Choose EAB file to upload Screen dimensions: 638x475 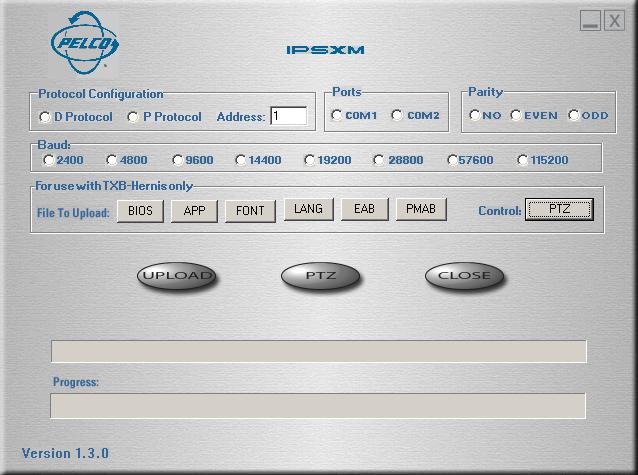(365, 209)
